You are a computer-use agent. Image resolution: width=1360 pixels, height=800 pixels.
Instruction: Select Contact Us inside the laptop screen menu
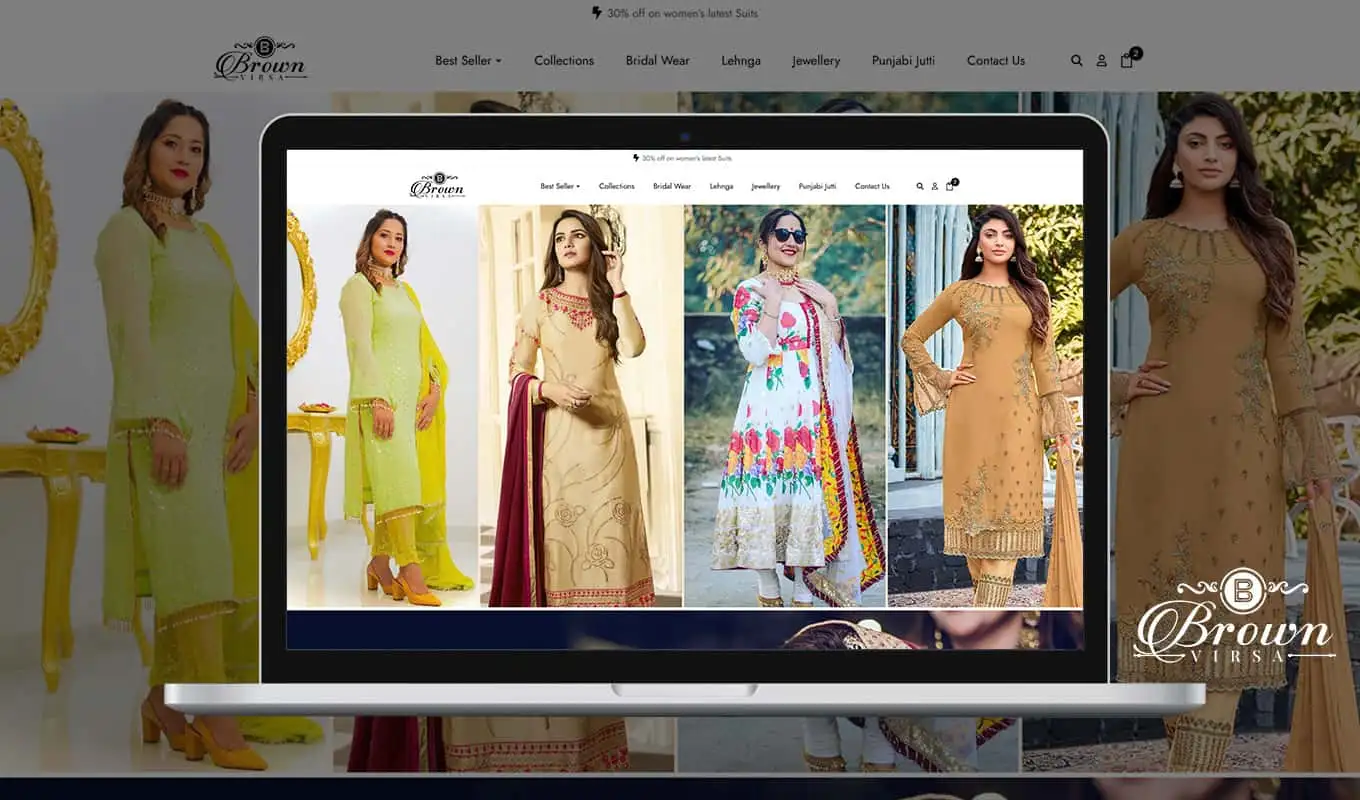(x=872, y=186)
